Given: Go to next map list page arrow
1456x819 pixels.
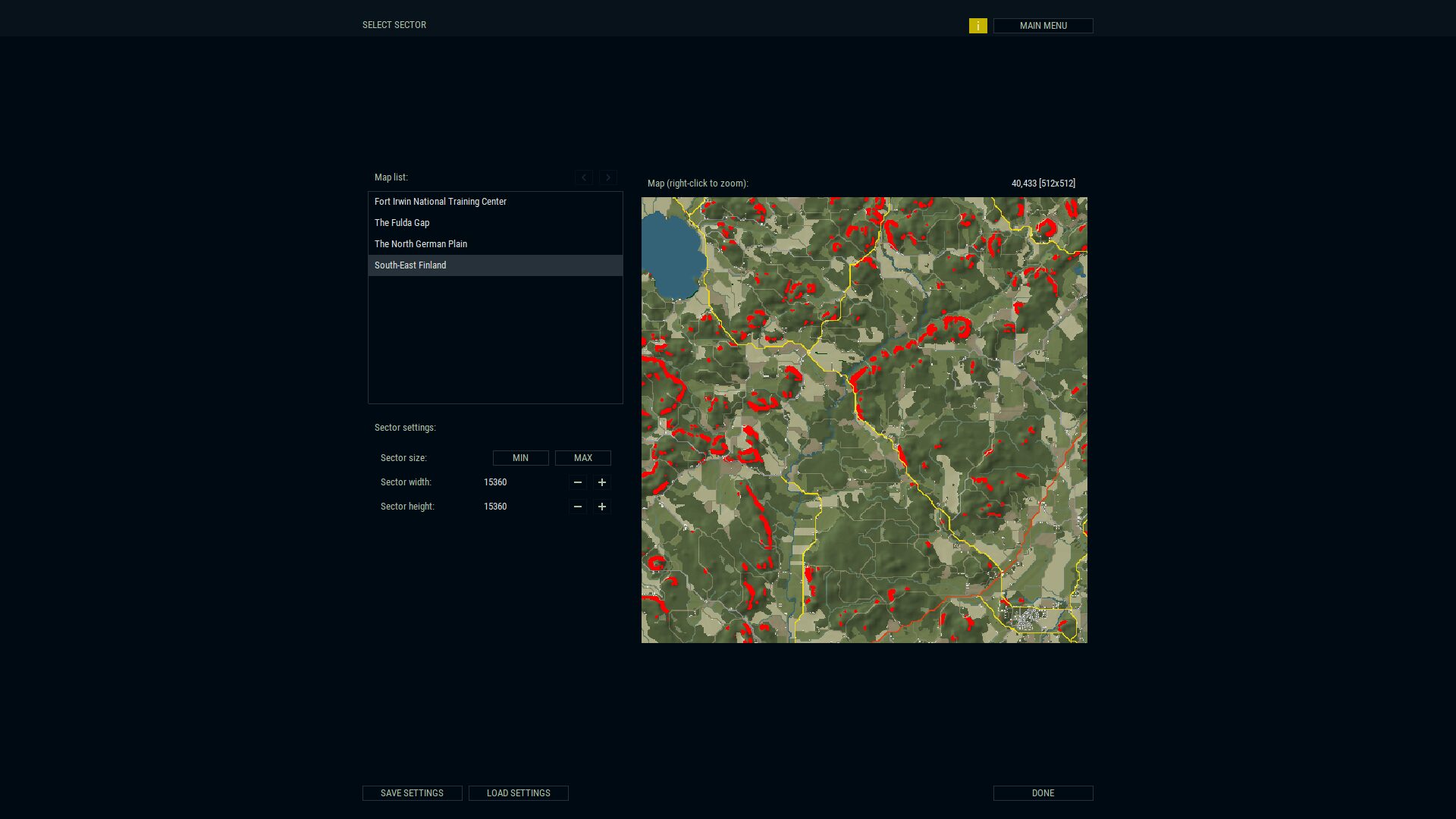Looking at the screenshot, I should tap(607, 177).
